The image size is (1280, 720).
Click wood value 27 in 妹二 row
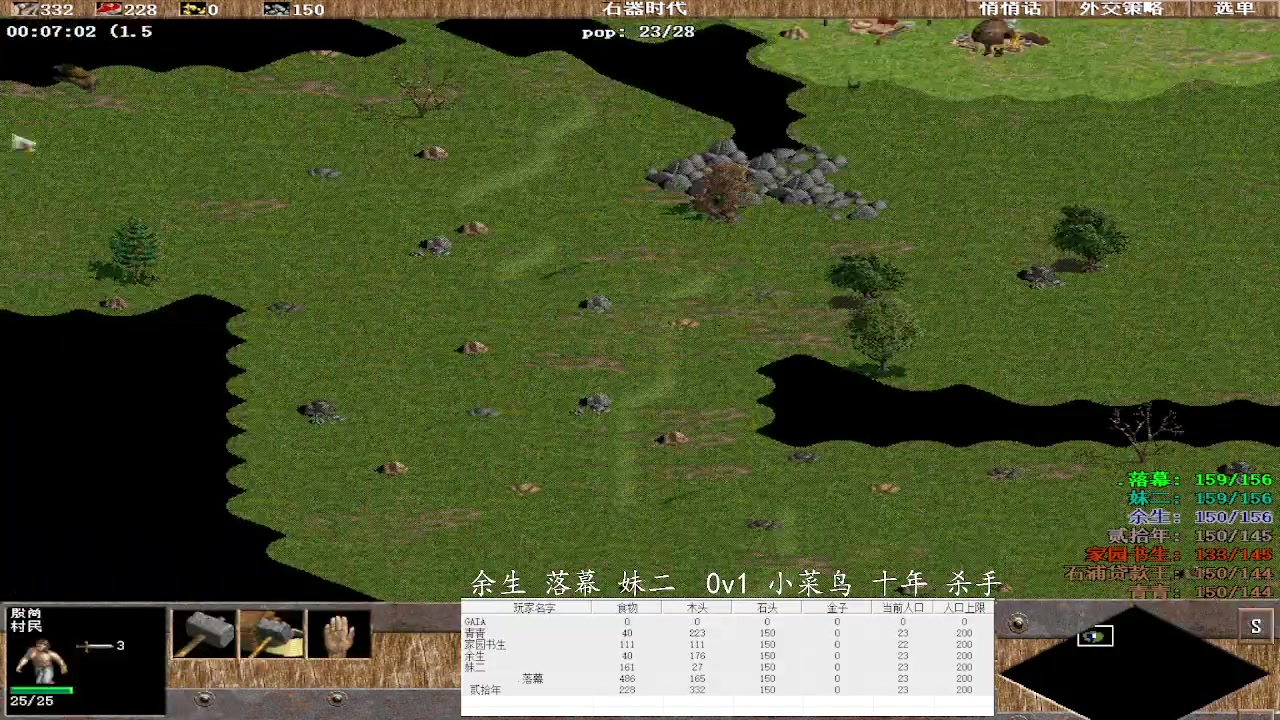(x=697, y=667)
